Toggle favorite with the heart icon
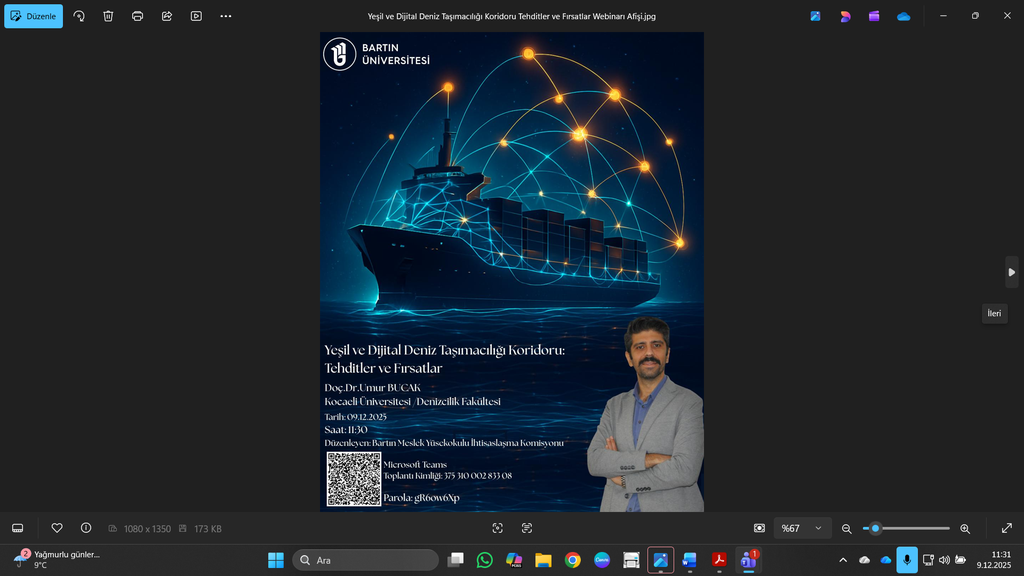1024x576 pixels. point(57,528)
